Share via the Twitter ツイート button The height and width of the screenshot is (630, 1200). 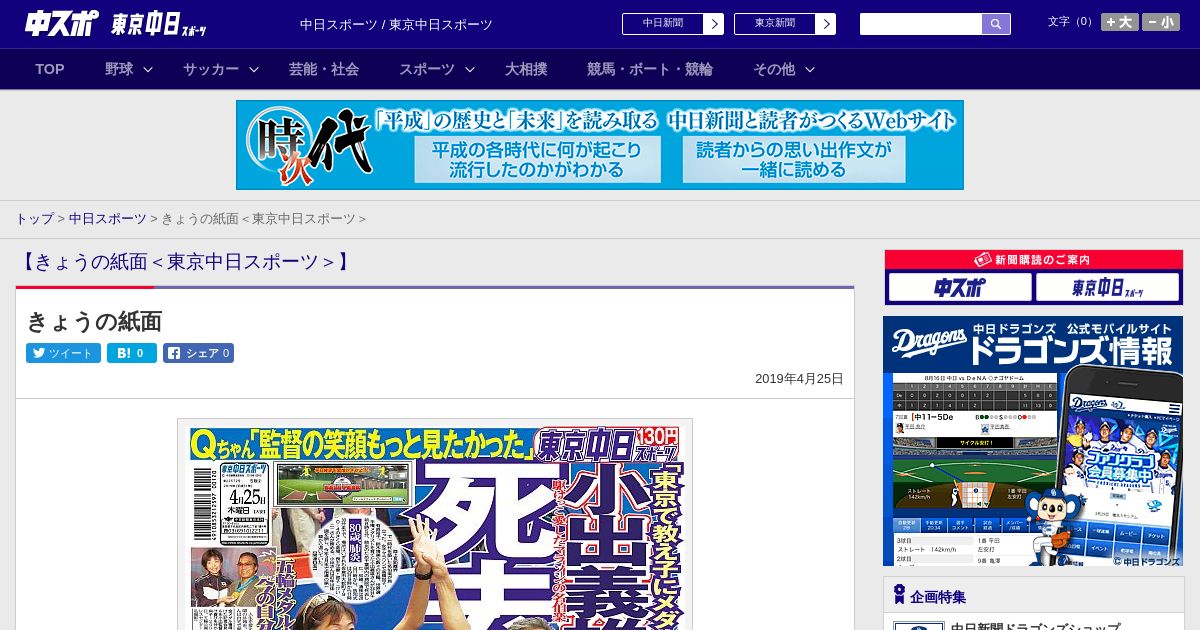tap(63, 353)
